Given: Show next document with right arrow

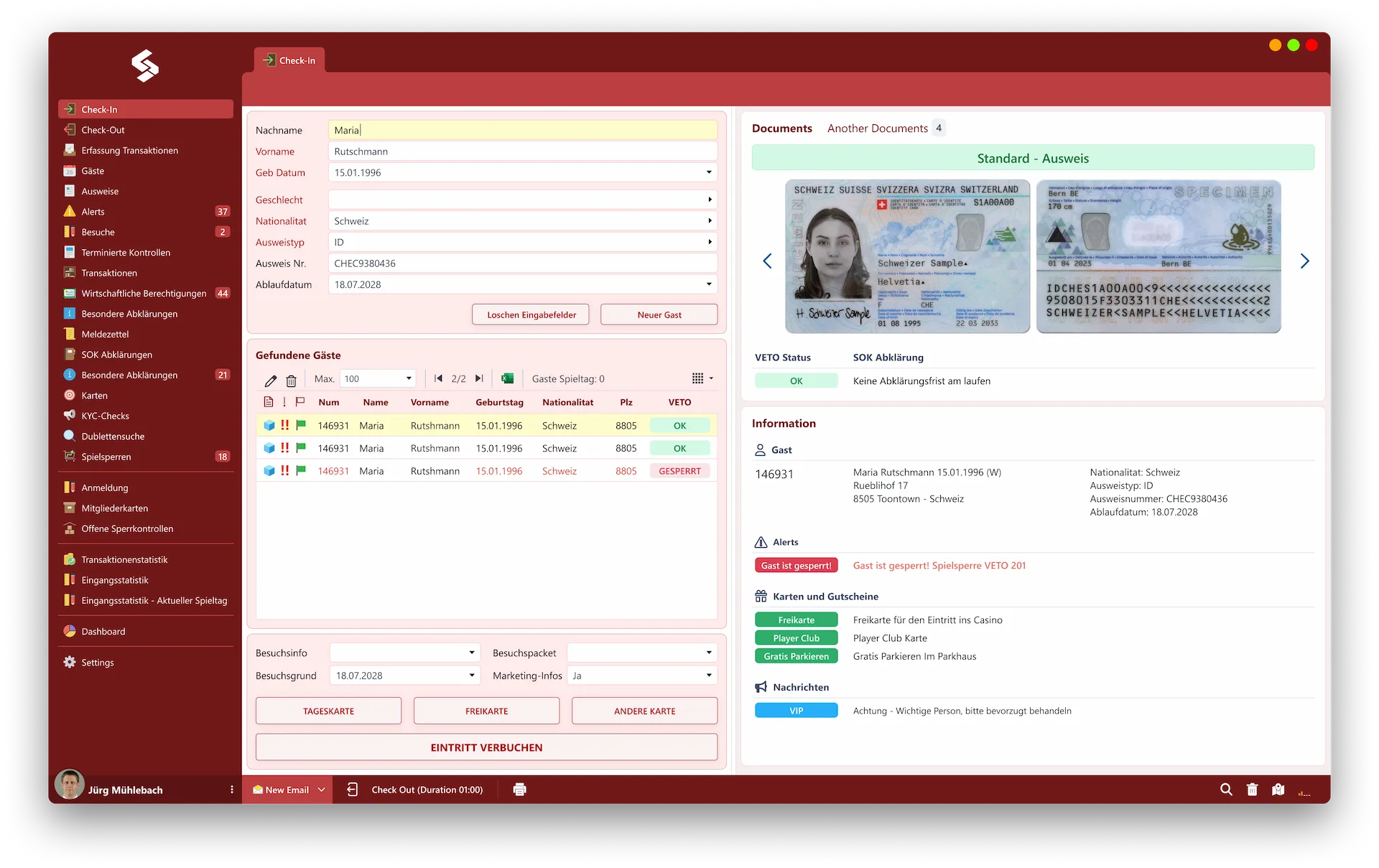Looking at the screenshot, I should [x=1304, y=261].
